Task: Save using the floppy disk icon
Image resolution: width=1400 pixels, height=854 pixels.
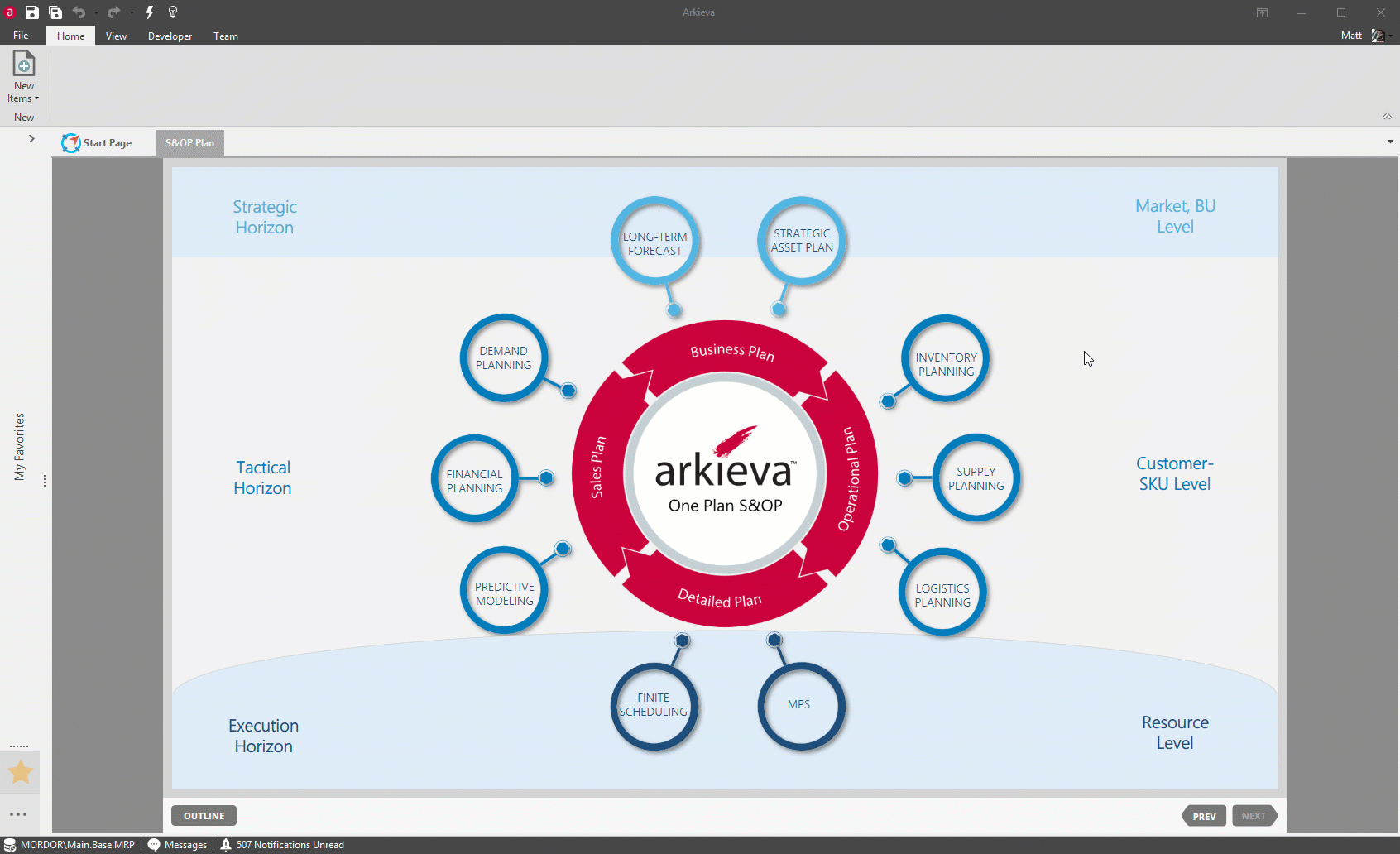Action: [31, 12]
